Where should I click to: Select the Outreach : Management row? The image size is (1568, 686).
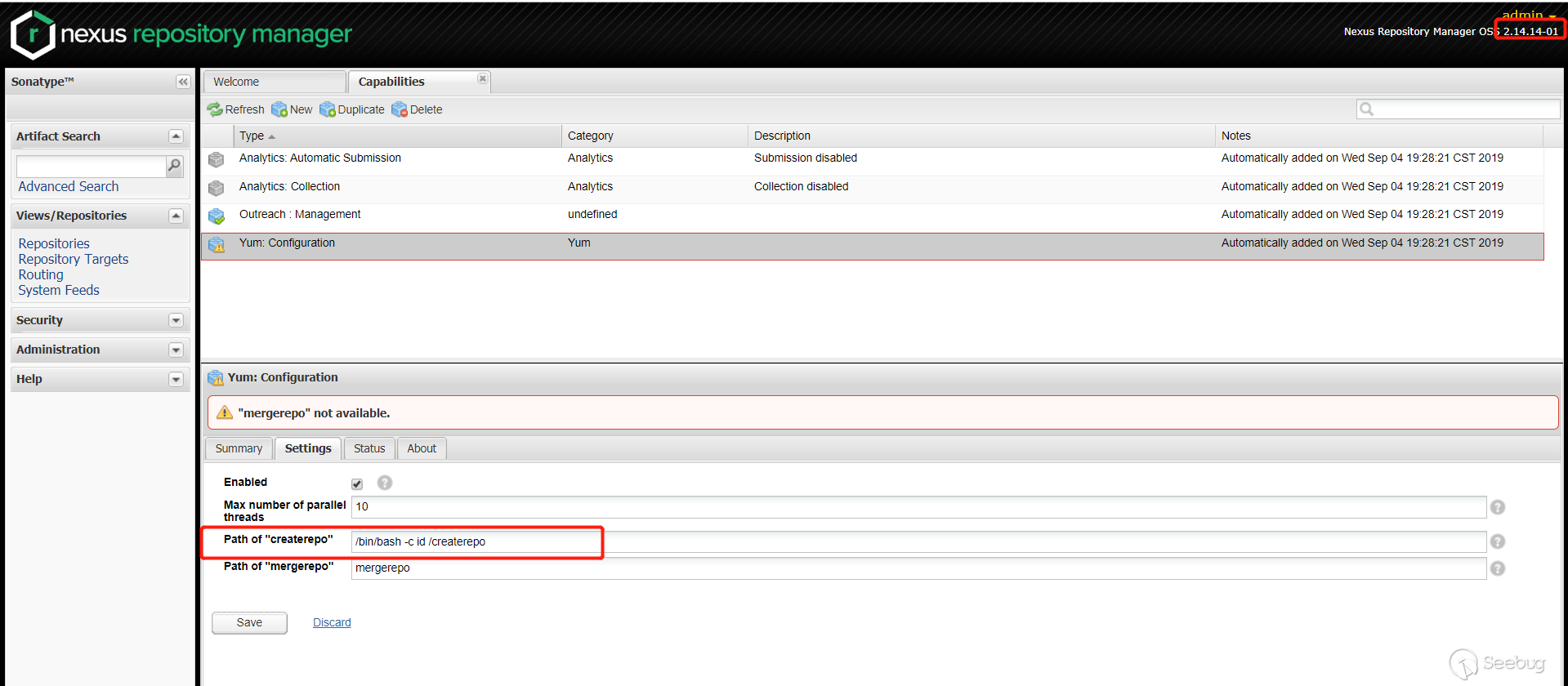click(x=873, y=217)
